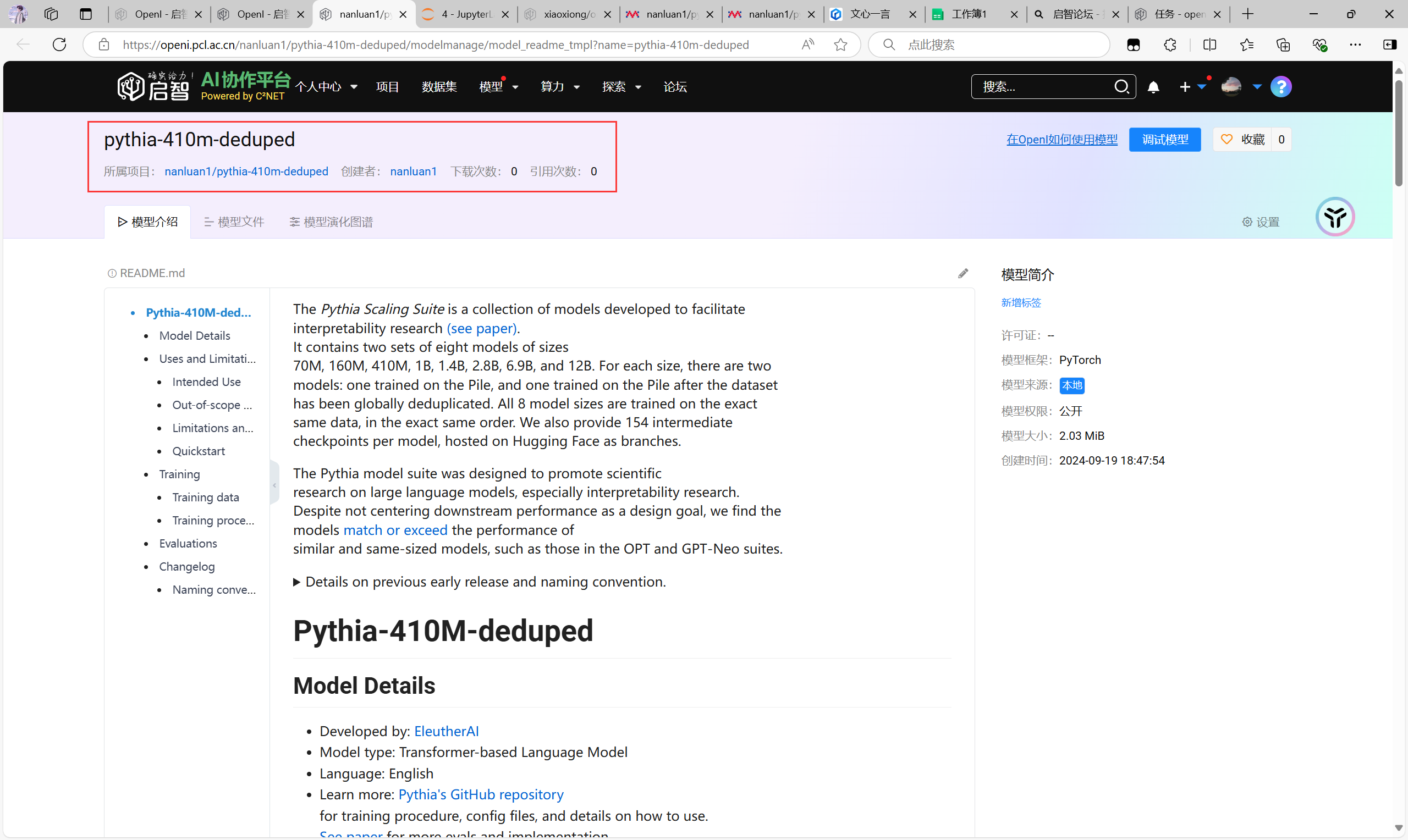Jump to Quickstart in outline
This screenshot has width=1408, height=840.
pos(199,451)
